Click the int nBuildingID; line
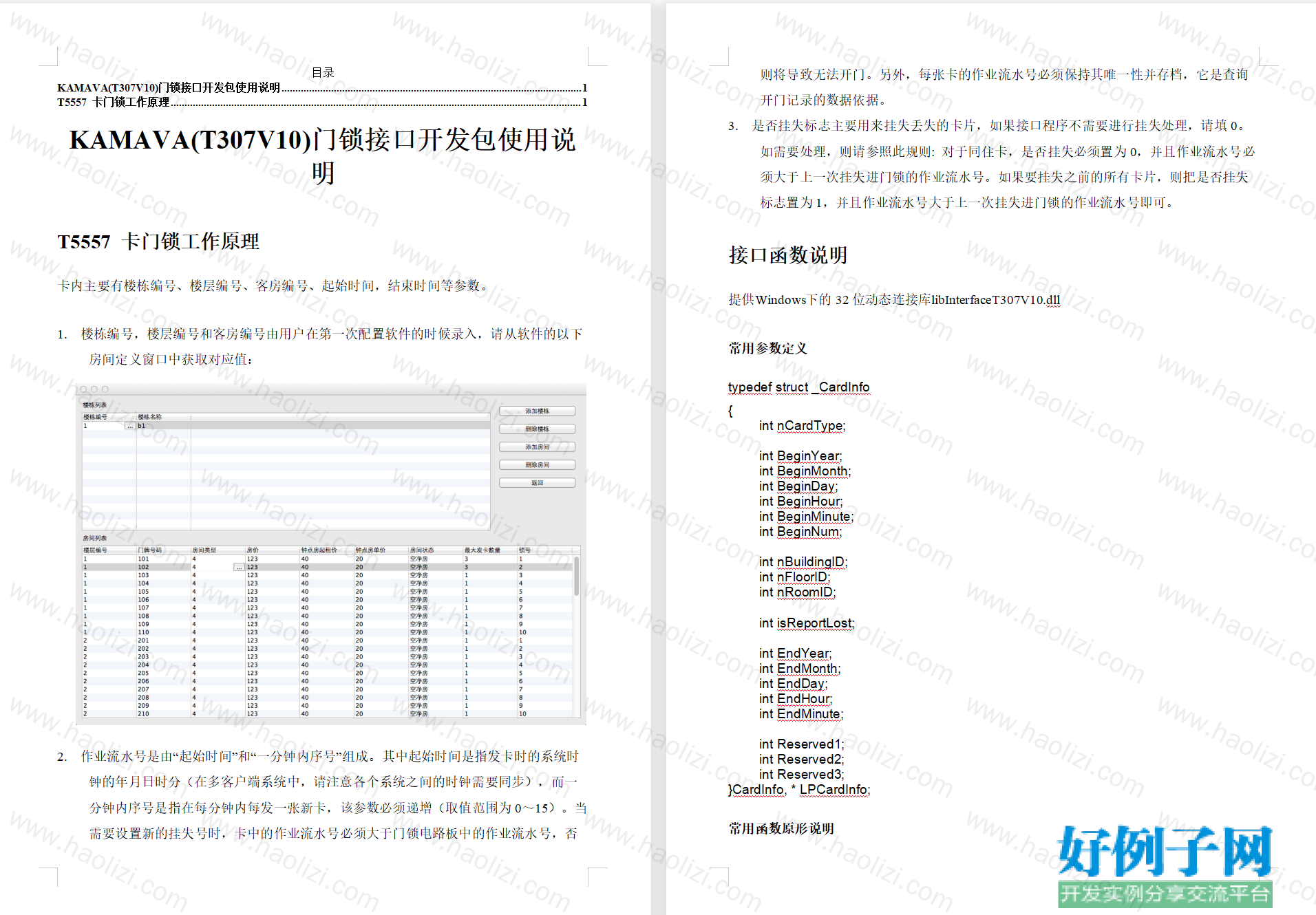 tap(803, 562)
